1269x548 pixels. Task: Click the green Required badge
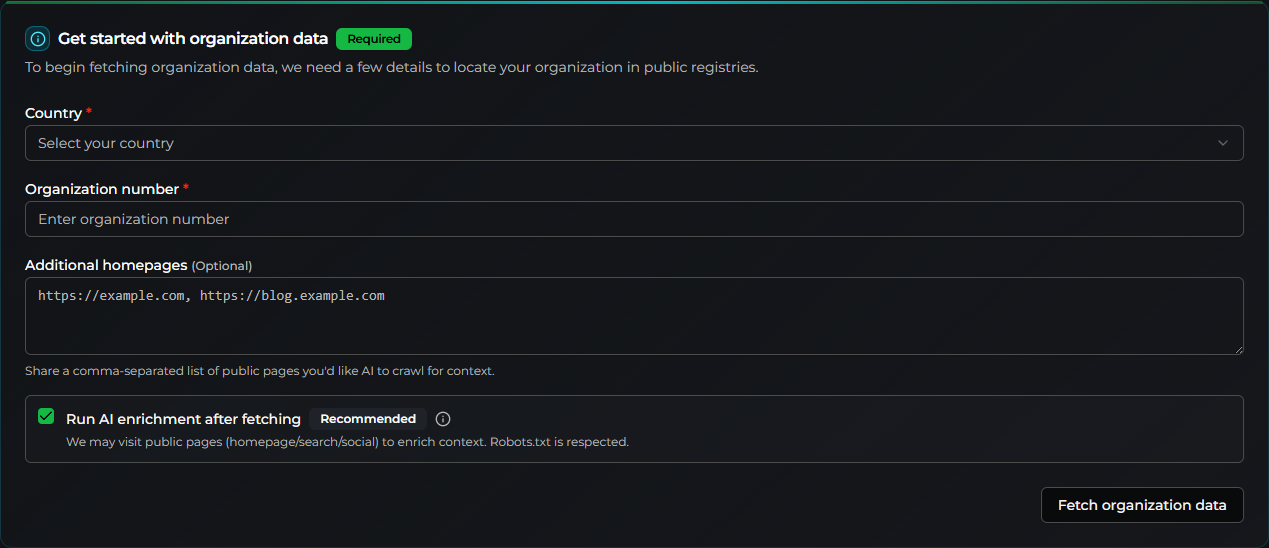(x=374, y=39)
